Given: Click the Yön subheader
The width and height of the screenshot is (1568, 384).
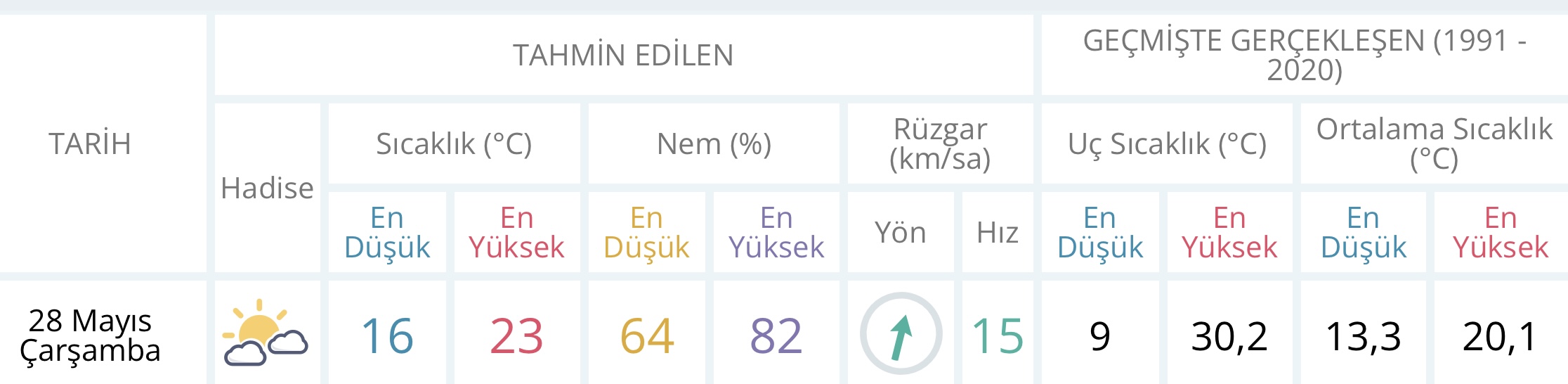Looking at the screenshot, I should [900, 232].
